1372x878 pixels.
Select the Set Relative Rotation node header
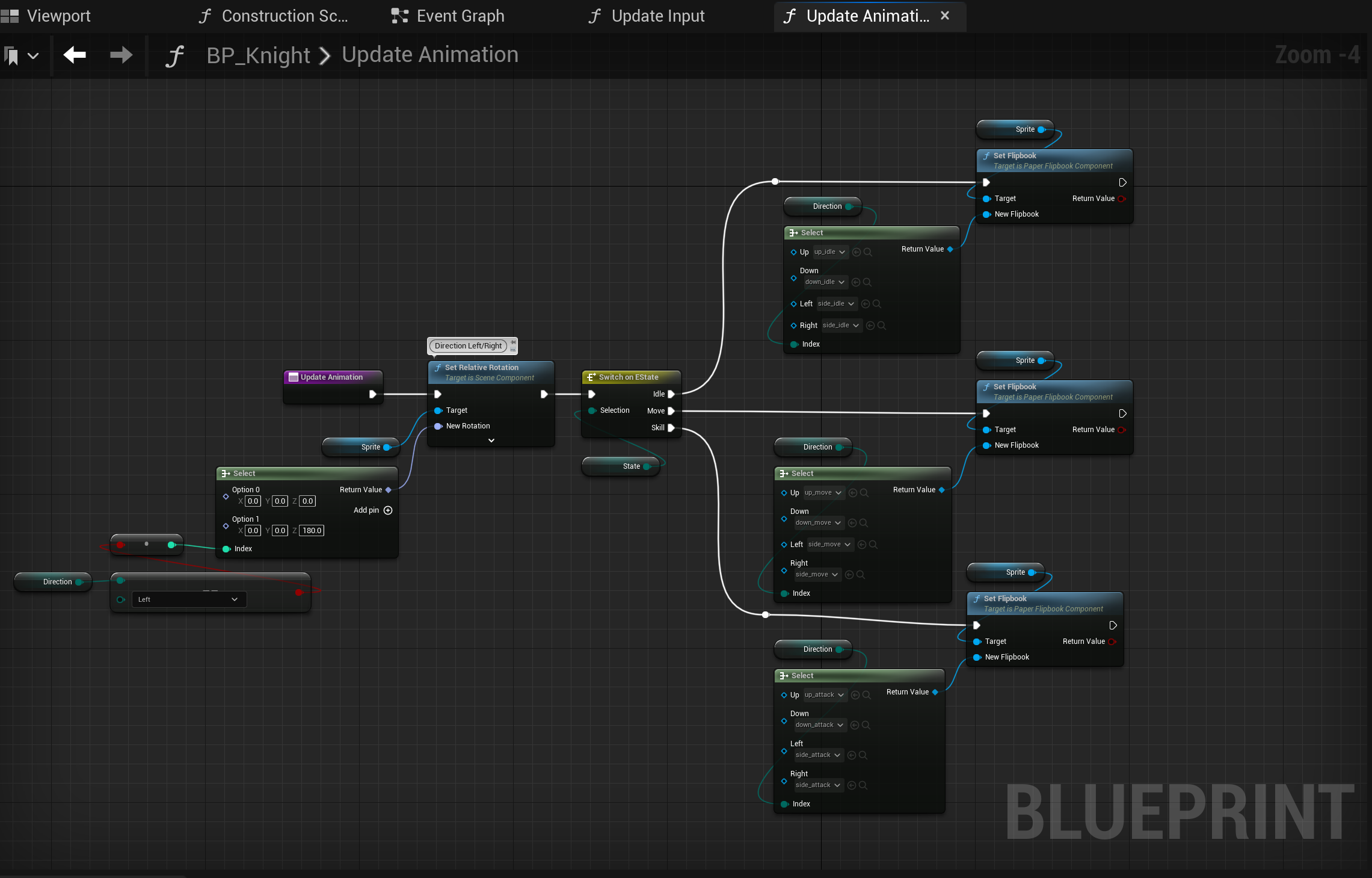[x=491, y=373]
